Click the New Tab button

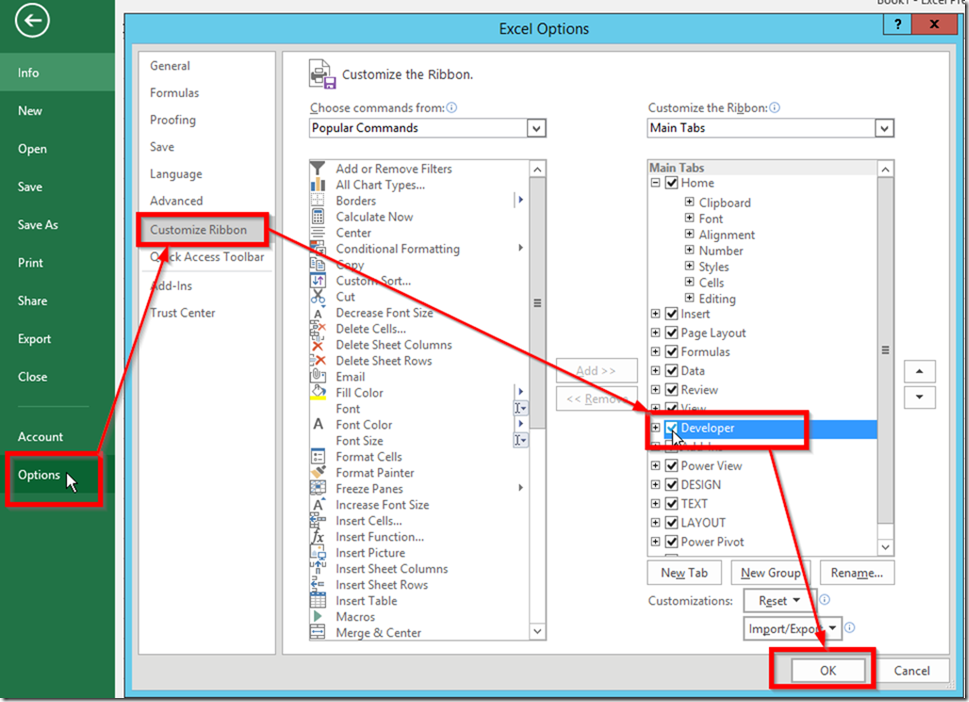(684, 573)
